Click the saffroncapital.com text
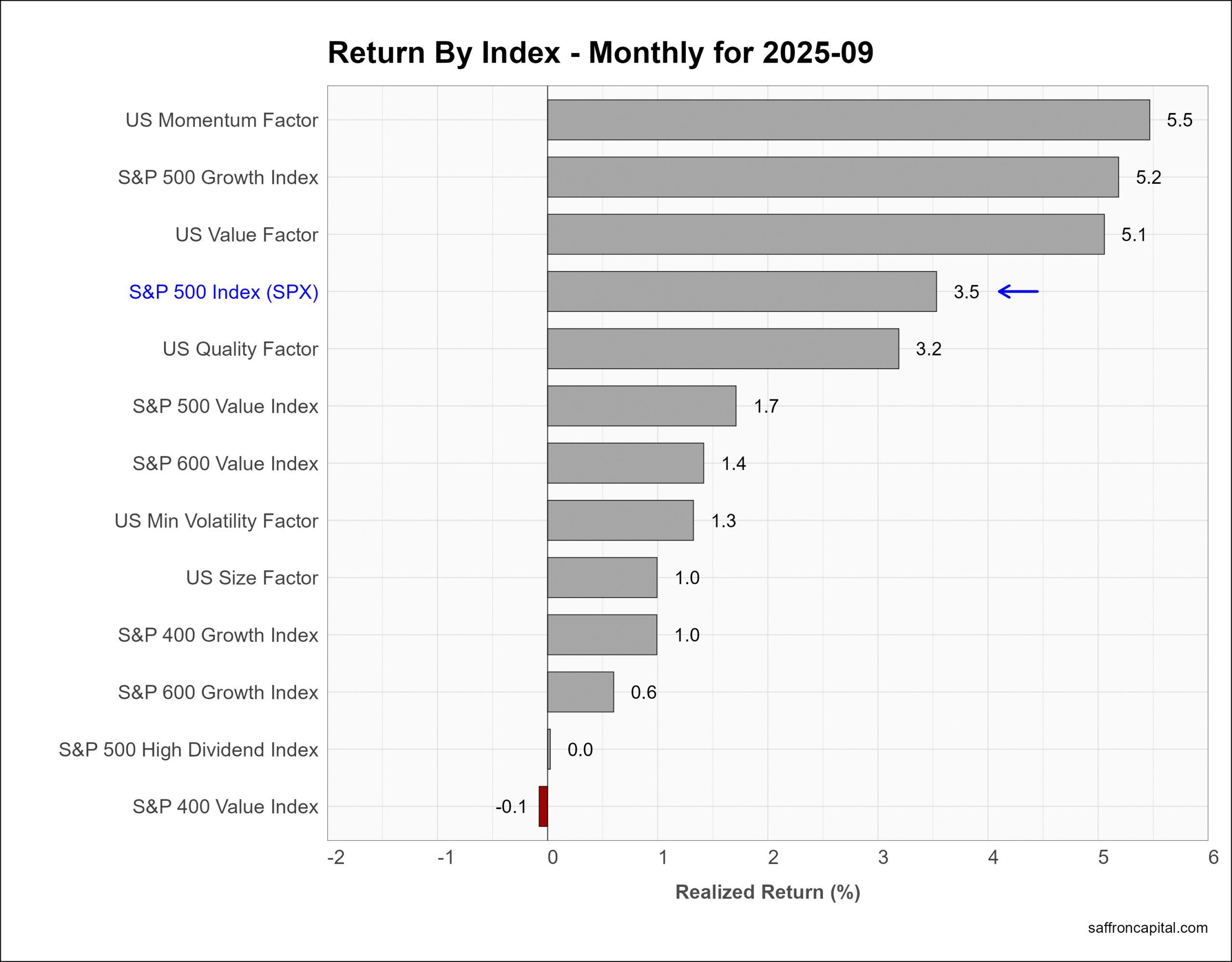The width and height of the screenshot is (1232, 962). 1147,927
